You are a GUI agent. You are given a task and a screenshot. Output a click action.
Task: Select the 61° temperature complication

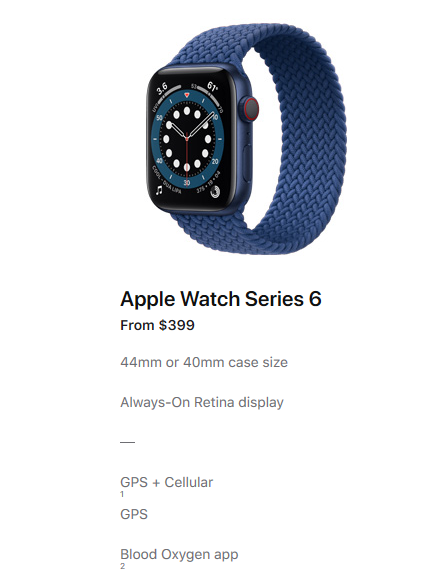212,87
